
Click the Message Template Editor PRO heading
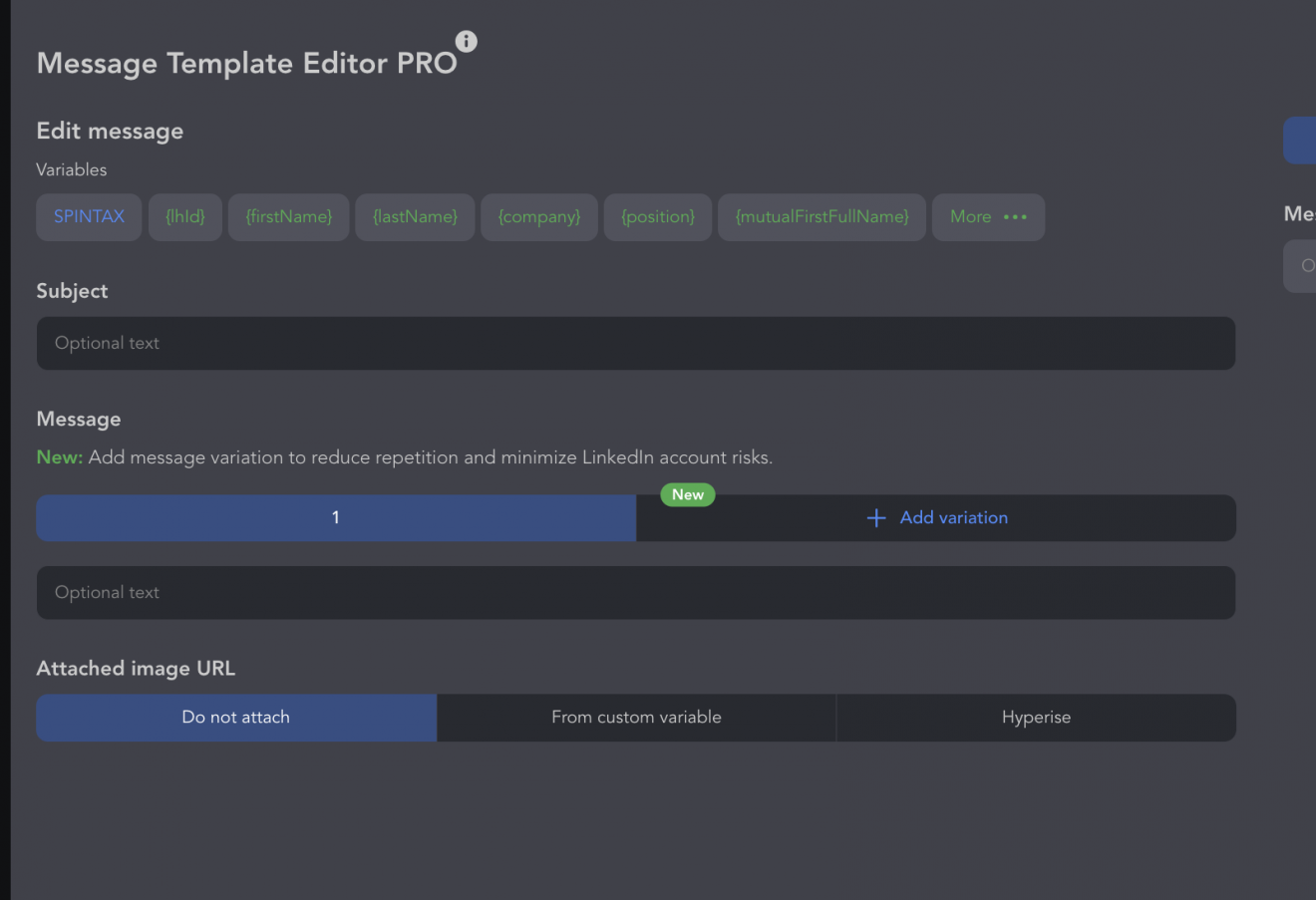click(246, 63)
